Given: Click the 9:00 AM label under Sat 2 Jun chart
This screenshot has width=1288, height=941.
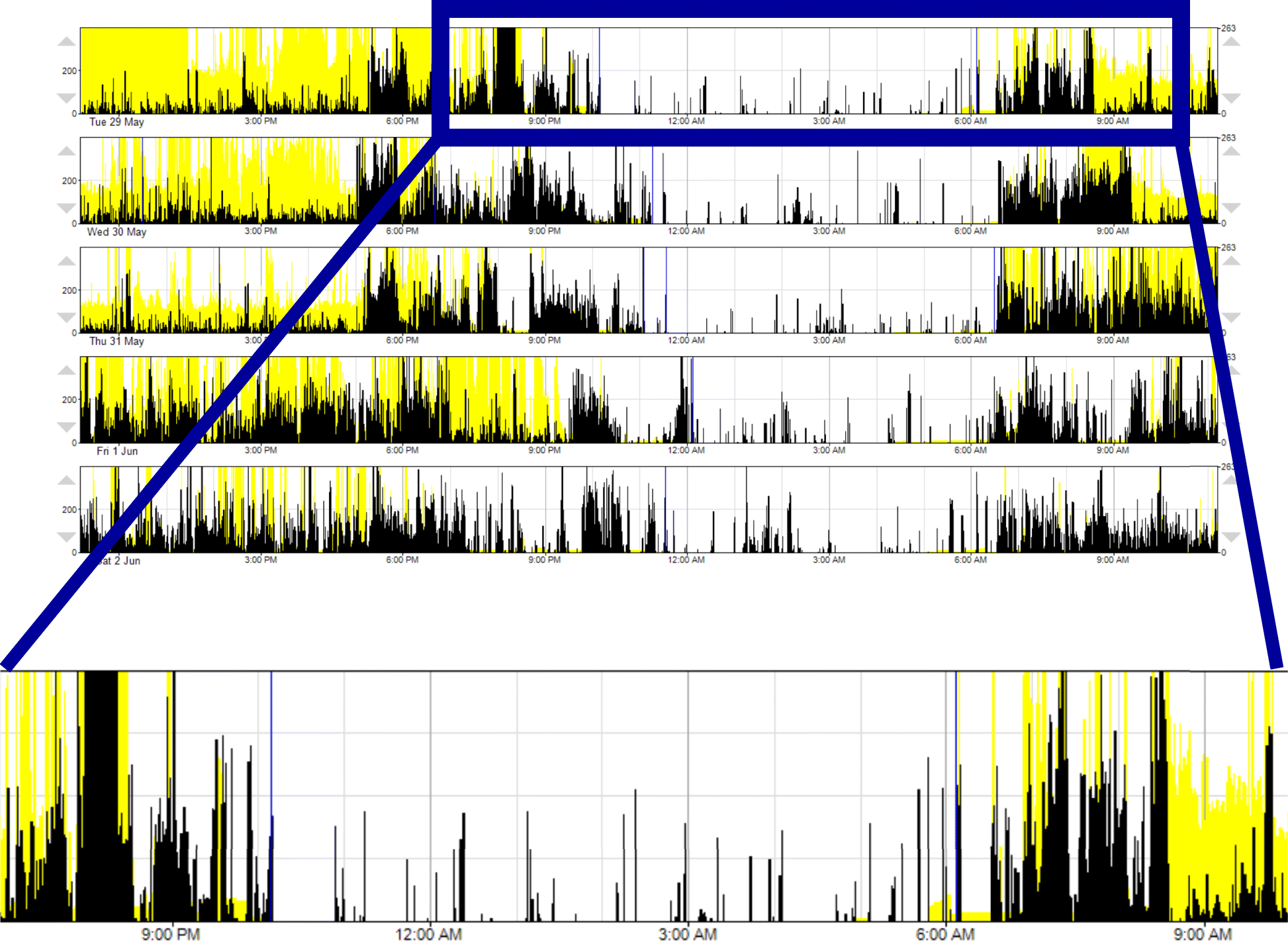Looking at the screenshot, I should point(1113,560).
